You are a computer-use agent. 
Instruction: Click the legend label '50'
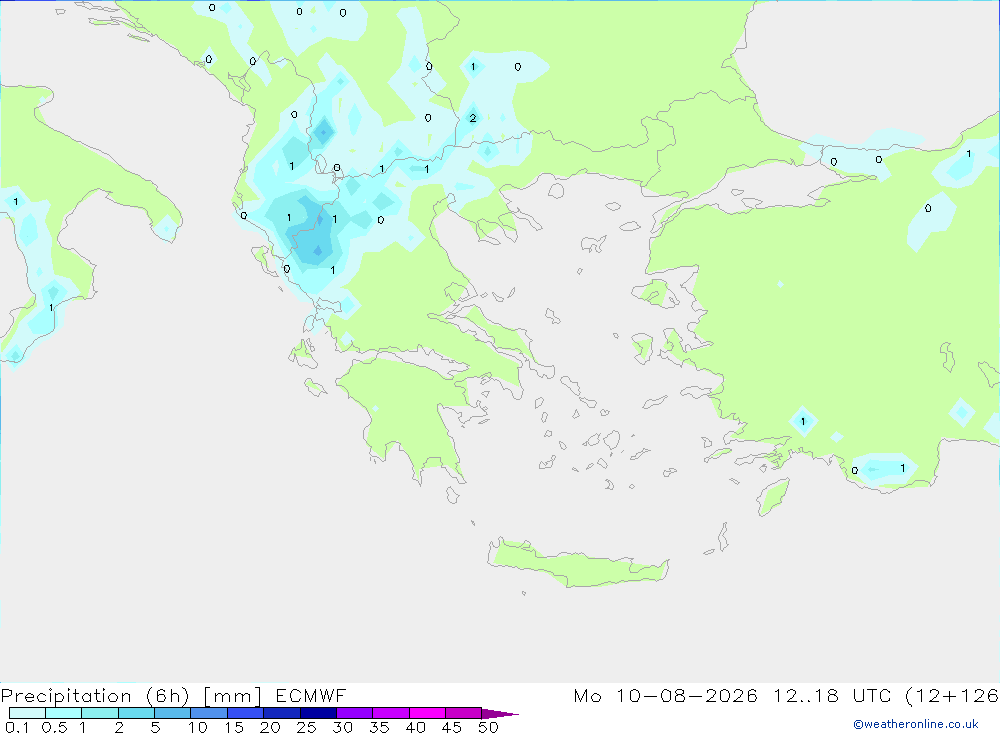[x=488, y=727]
